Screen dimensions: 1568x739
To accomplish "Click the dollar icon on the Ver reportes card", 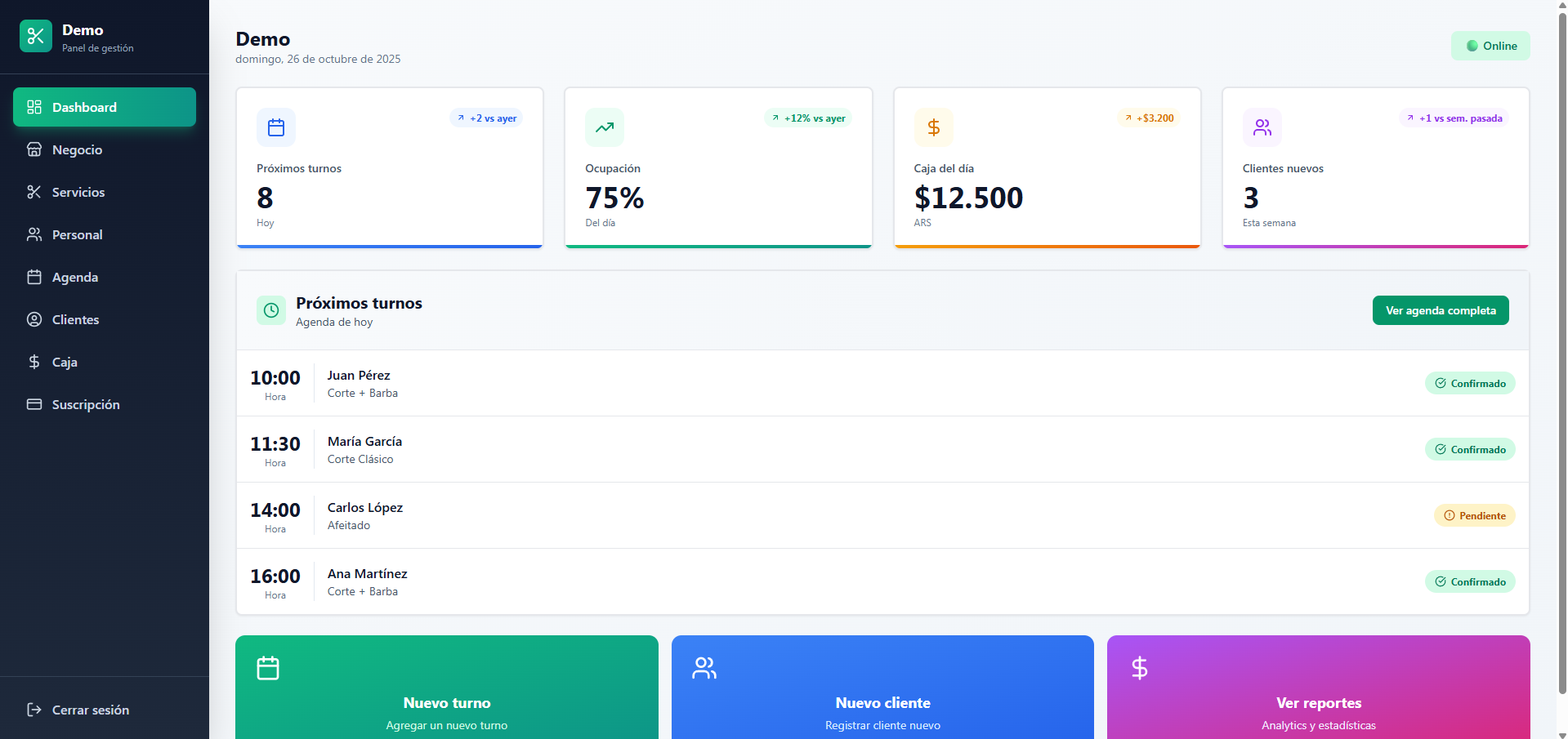I will pos(1138,667).
